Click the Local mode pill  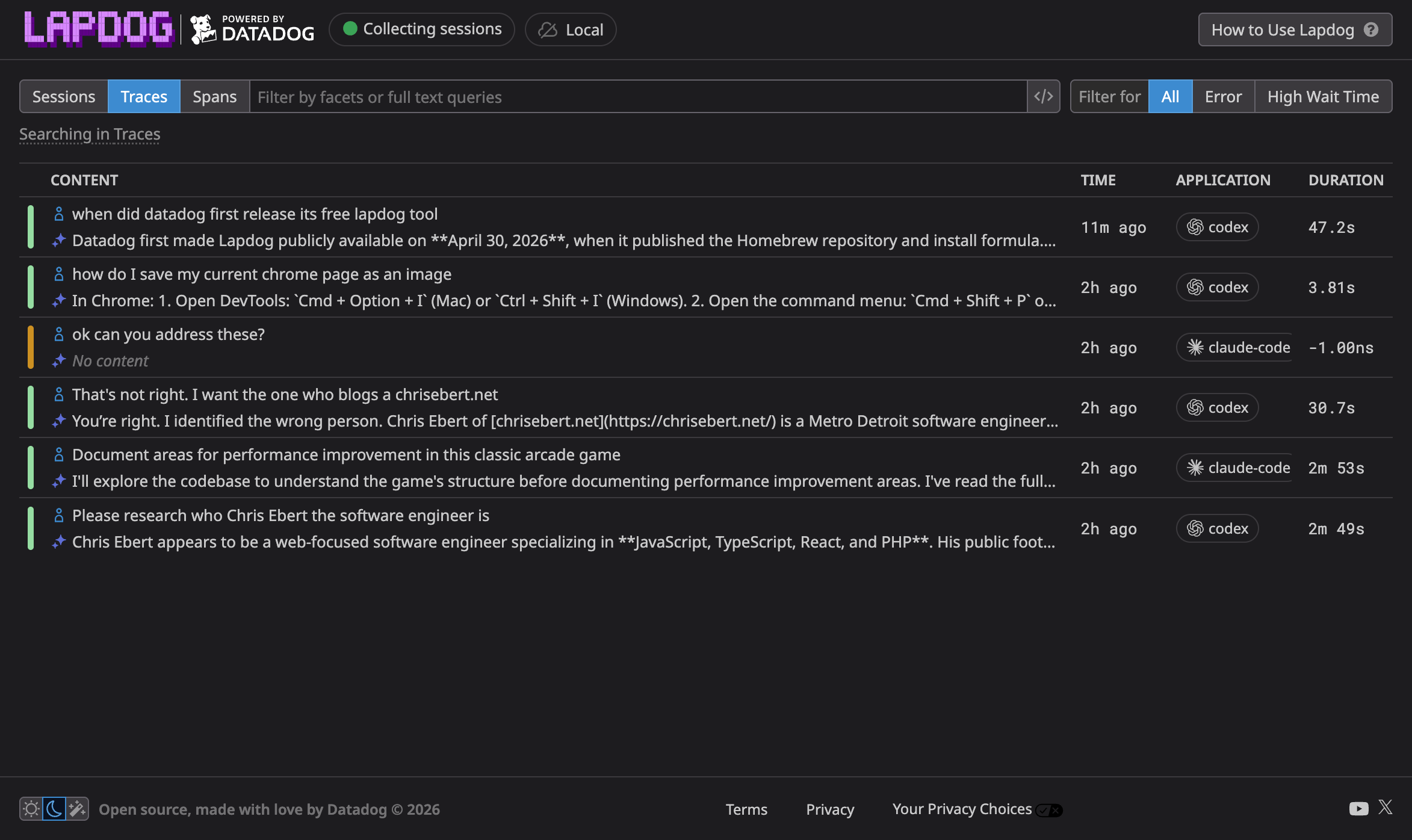(x=571, y=29)
